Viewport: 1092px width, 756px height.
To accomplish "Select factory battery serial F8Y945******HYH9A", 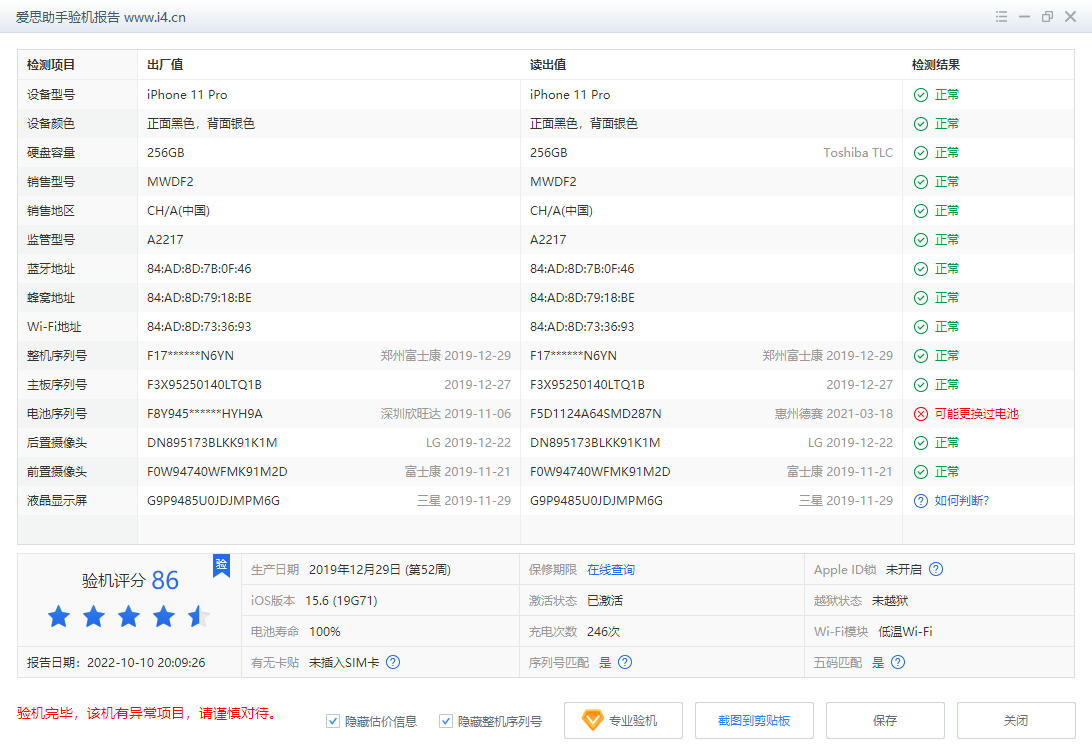I will tap(205, 414).
